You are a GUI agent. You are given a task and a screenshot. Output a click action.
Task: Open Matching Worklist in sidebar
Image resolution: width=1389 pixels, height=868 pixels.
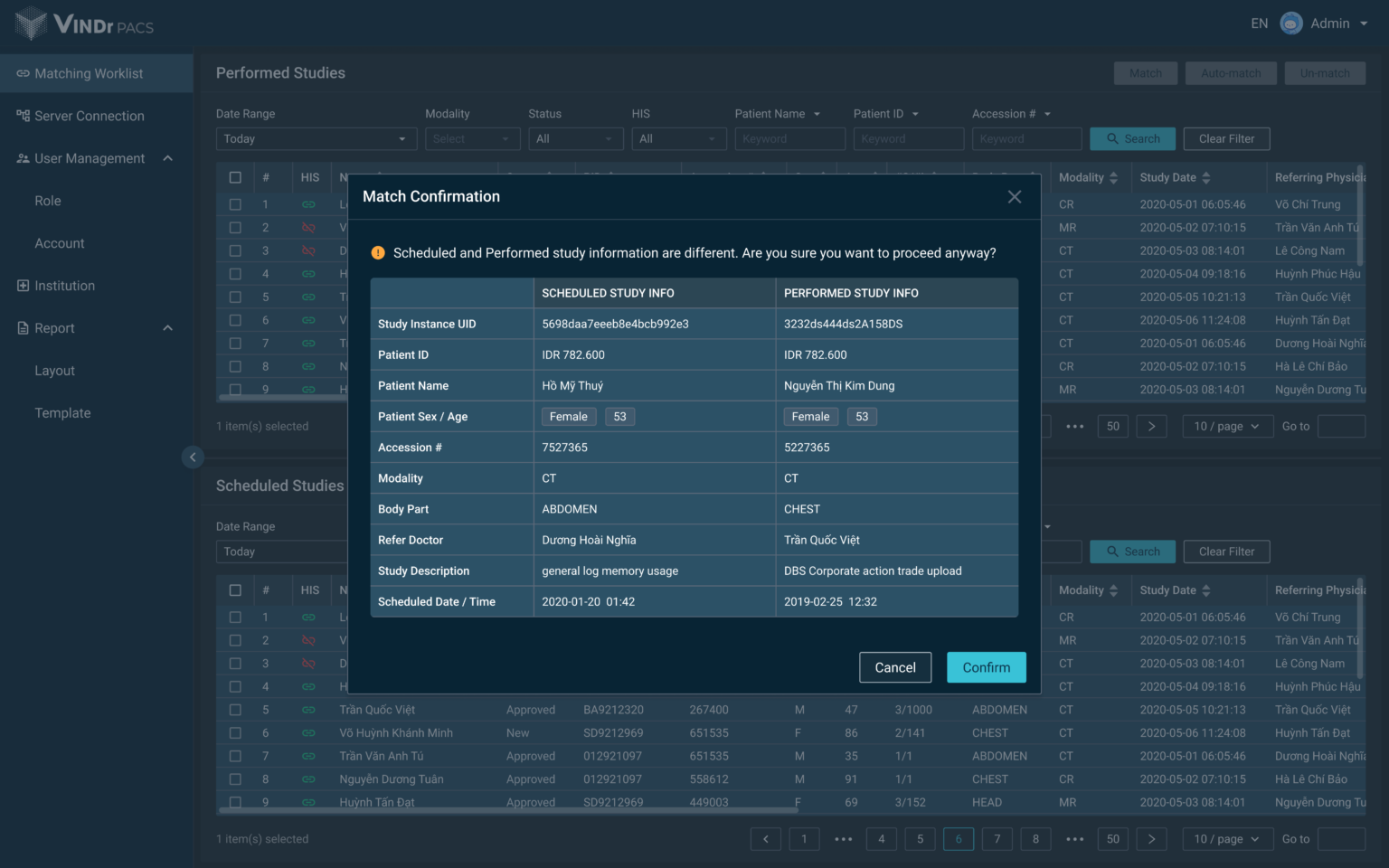[x=89, y=73]
